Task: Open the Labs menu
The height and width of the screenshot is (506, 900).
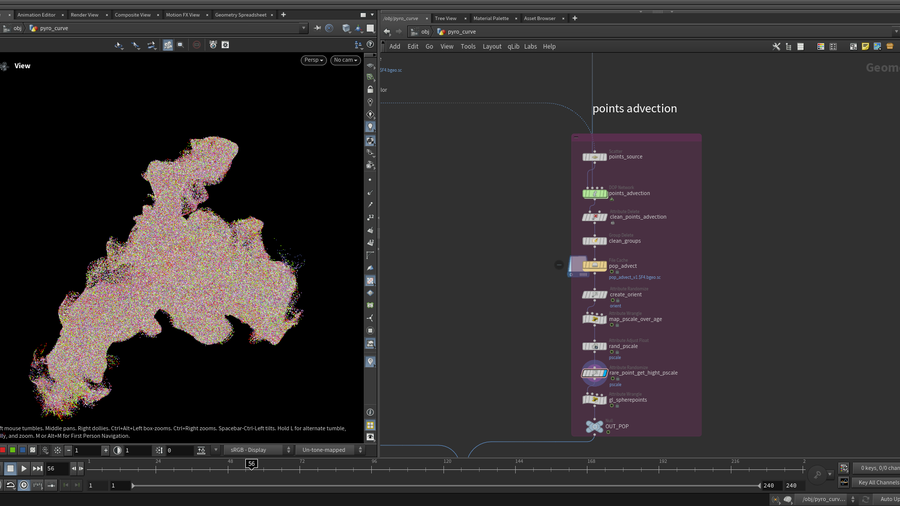Action: 530,46
